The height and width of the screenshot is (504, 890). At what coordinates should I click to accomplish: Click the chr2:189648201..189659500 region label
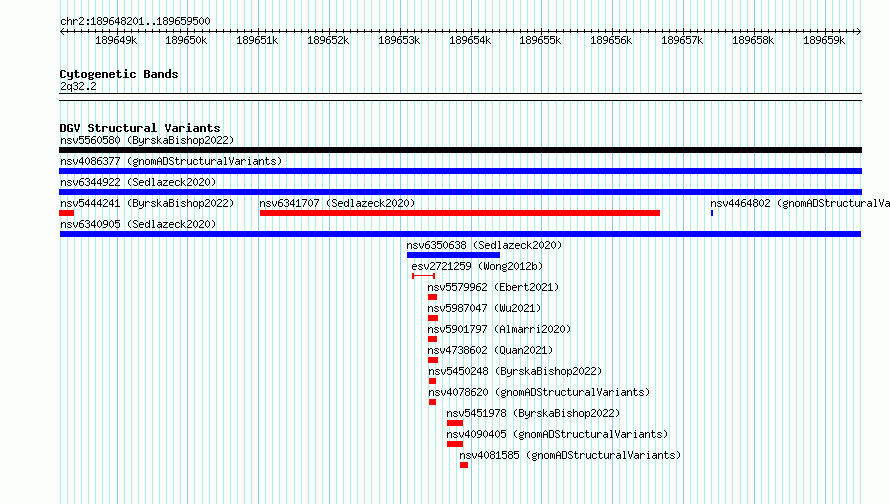[x=135, y=21]
